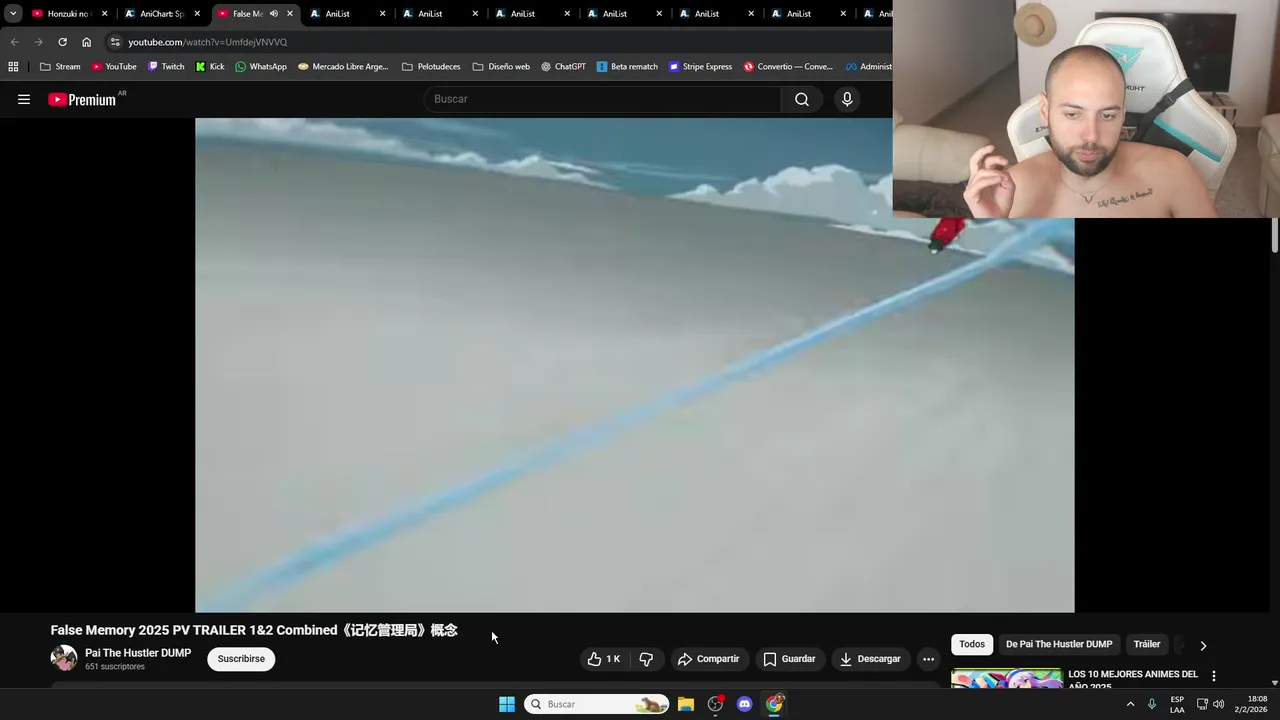The image size is (1280, 720).
Task: Open the Mercado Libre Argentina bookmark
Action: coord(343,67)
